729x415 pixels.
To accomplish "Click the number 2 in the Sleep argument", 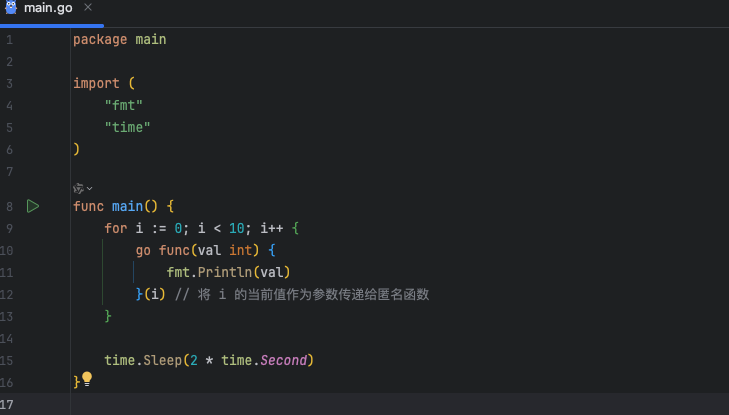I will (194, 361).
